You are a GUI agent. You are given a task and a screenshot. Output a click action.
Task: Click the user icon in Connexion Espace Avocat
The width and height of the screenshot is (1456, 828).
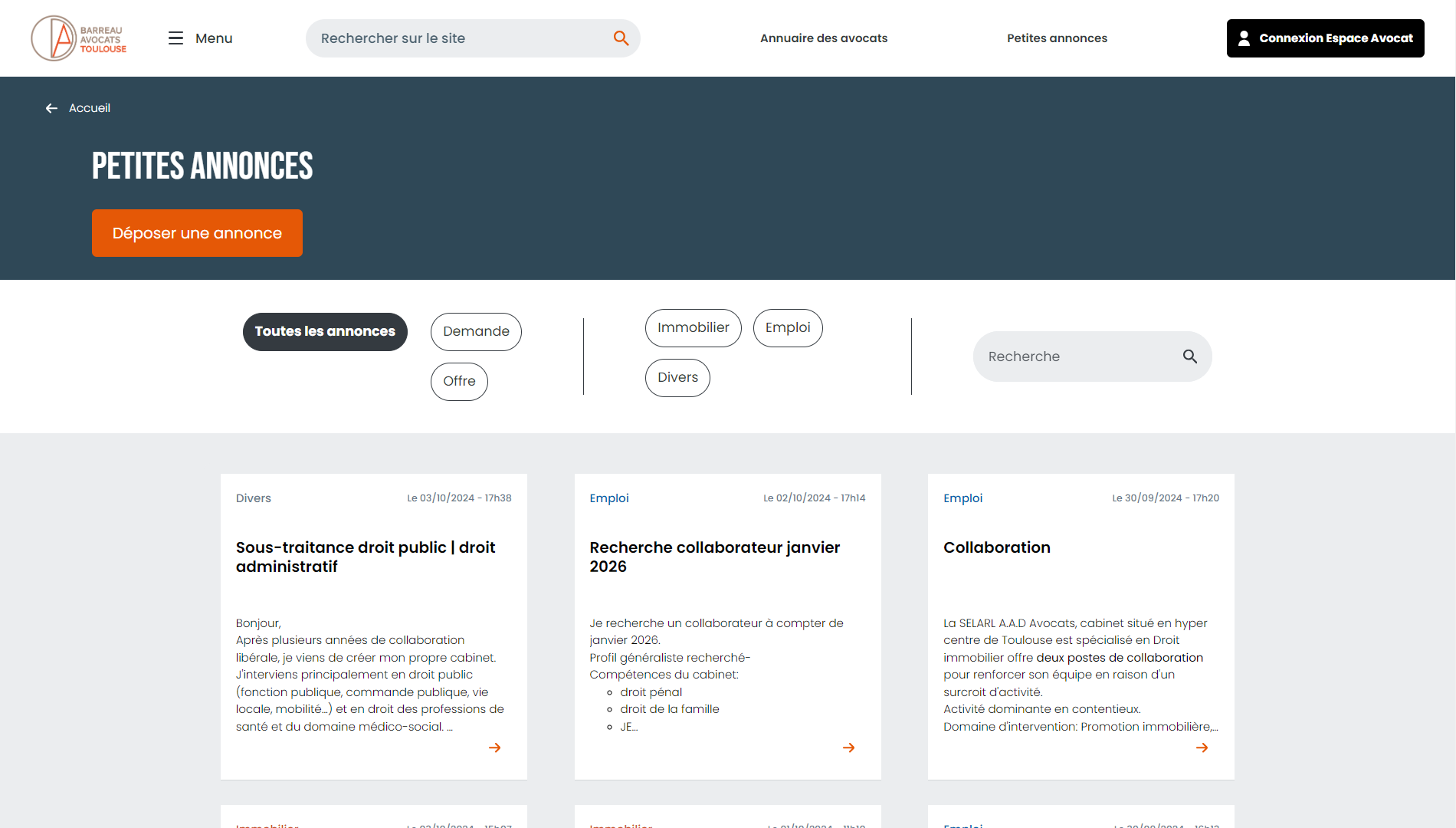pyautogui.click(x=1244, y=38)
